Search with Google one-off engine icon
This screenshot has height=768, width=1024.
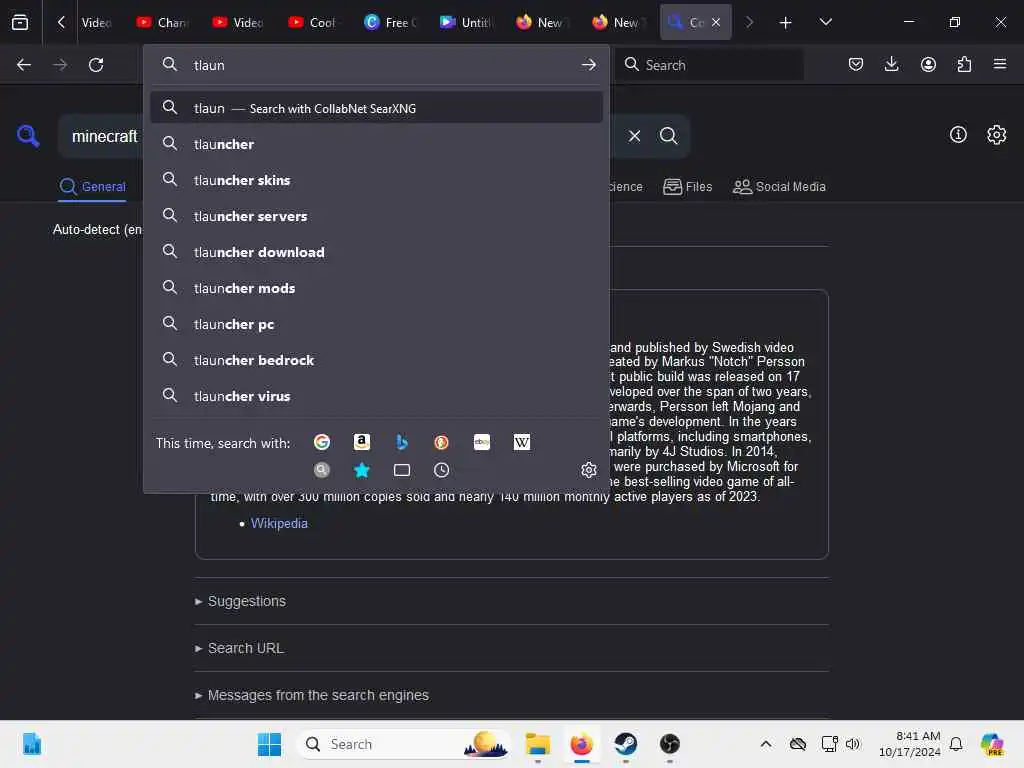[x=322, y=442]
